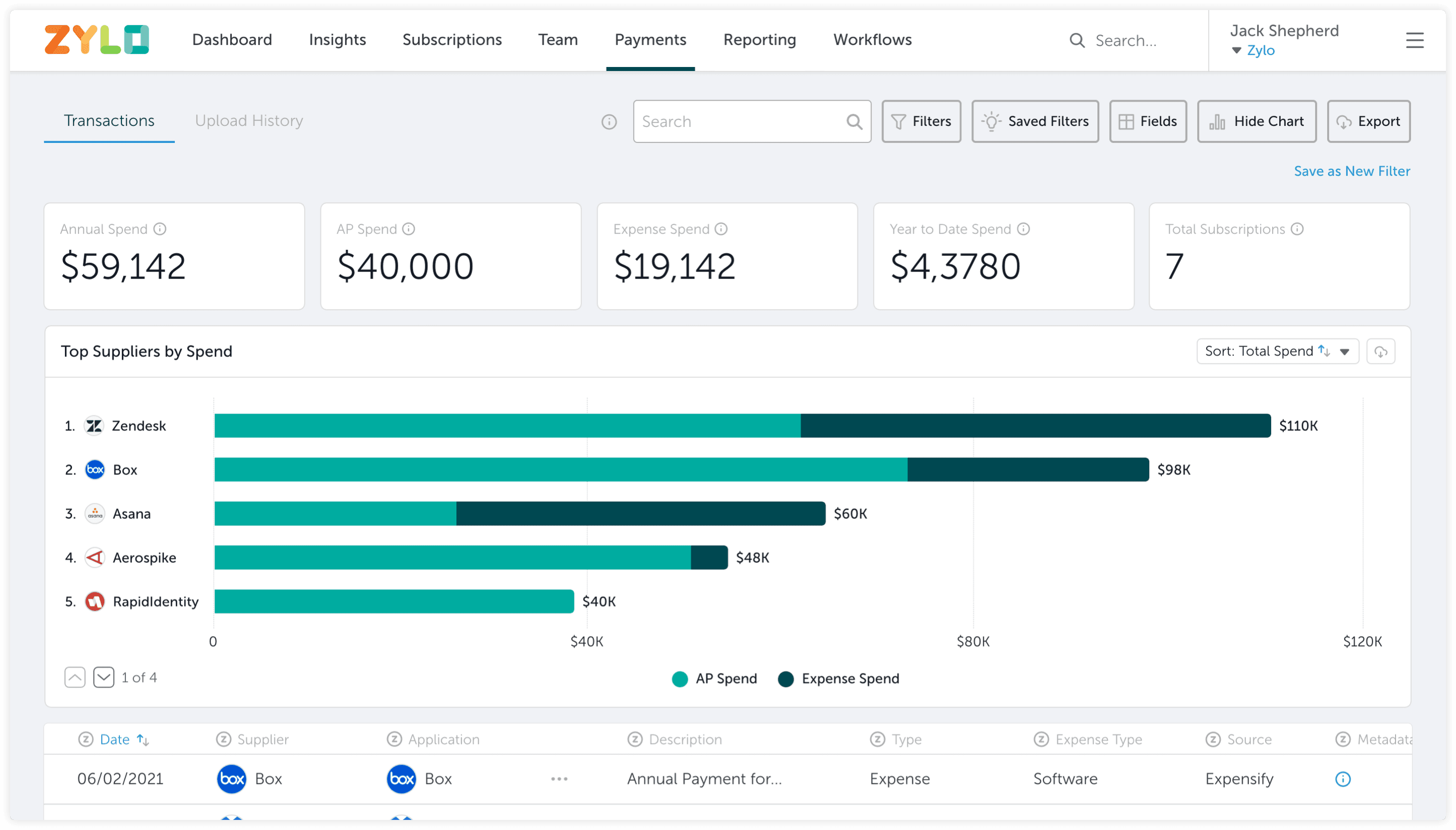The height and width of the screenshot is (830, 1456).
Task: Open the hamburger menu icon
Action: click(x=1414, y=40)
